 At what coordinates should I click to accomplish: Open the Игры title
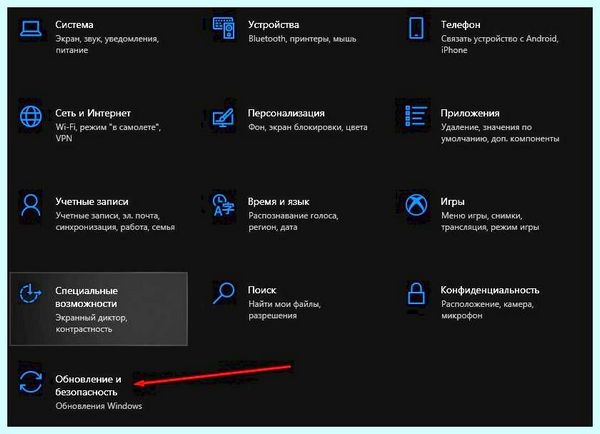point(452,201)
